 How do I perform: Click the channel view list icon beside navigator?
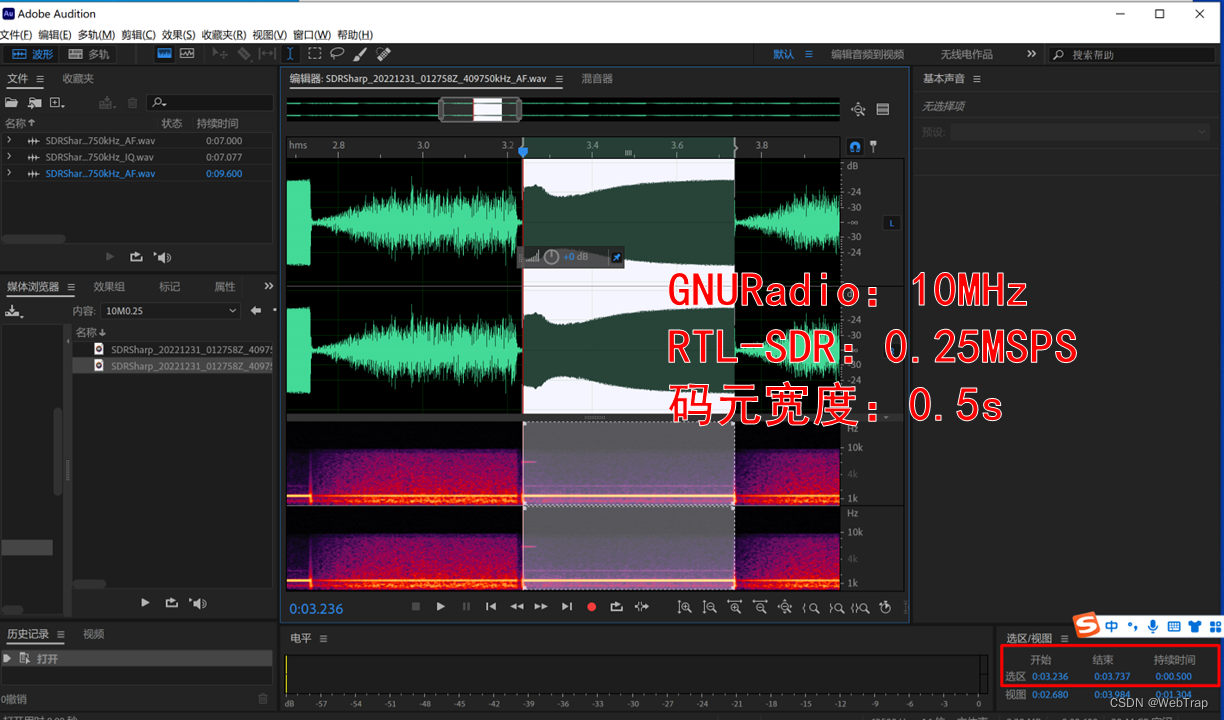pos(883,110)
